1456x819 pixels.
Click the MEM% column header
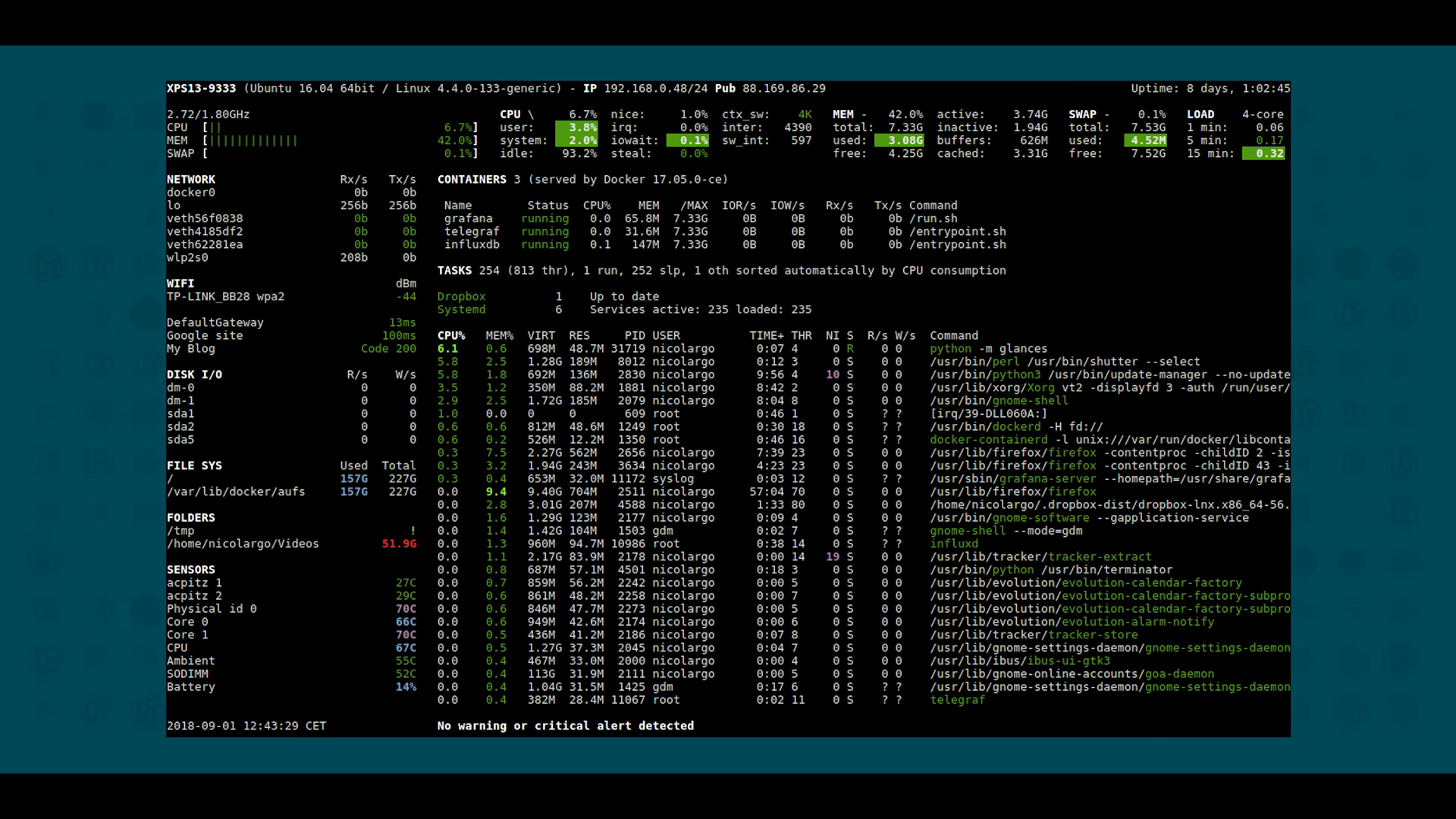(499, 335)
